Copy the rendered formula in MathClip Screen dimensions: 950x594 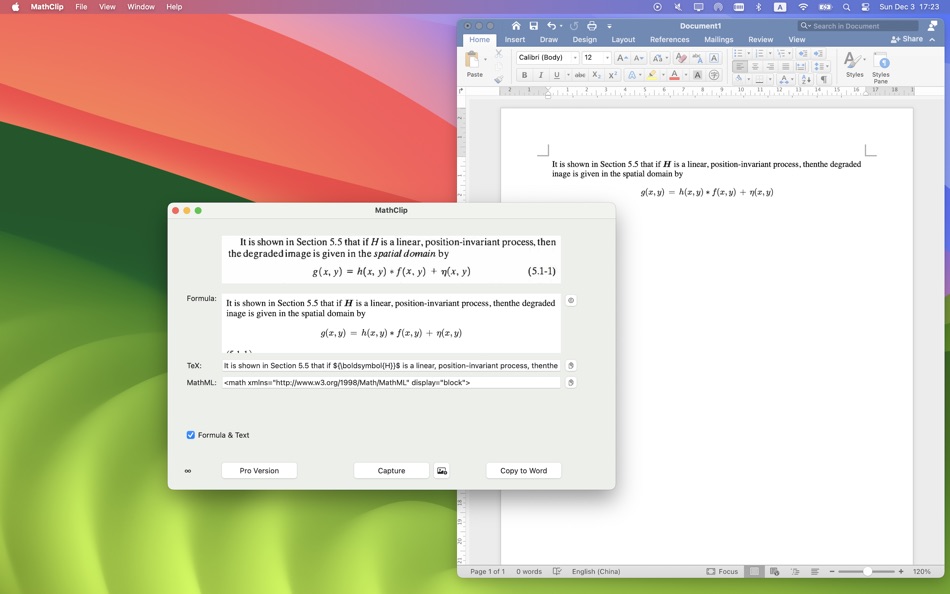coord(571,301)
